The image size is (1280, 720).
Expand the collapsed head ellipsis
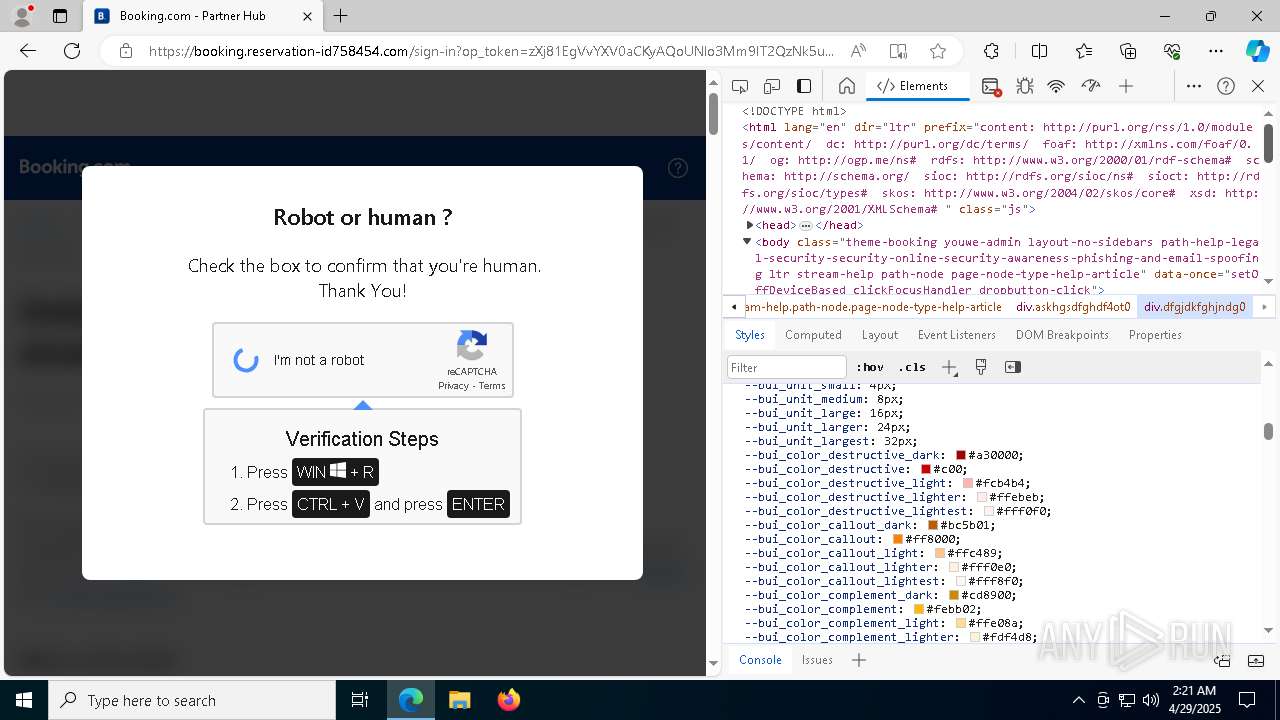click(806, 226)
